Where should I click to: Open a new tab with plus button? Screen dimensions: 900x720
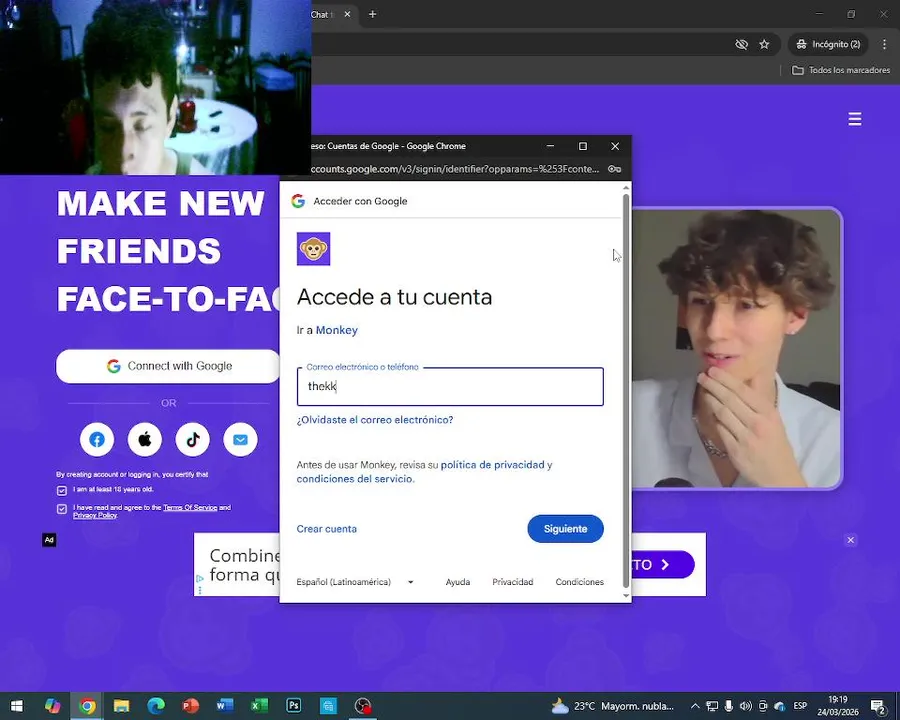(373, 14)
